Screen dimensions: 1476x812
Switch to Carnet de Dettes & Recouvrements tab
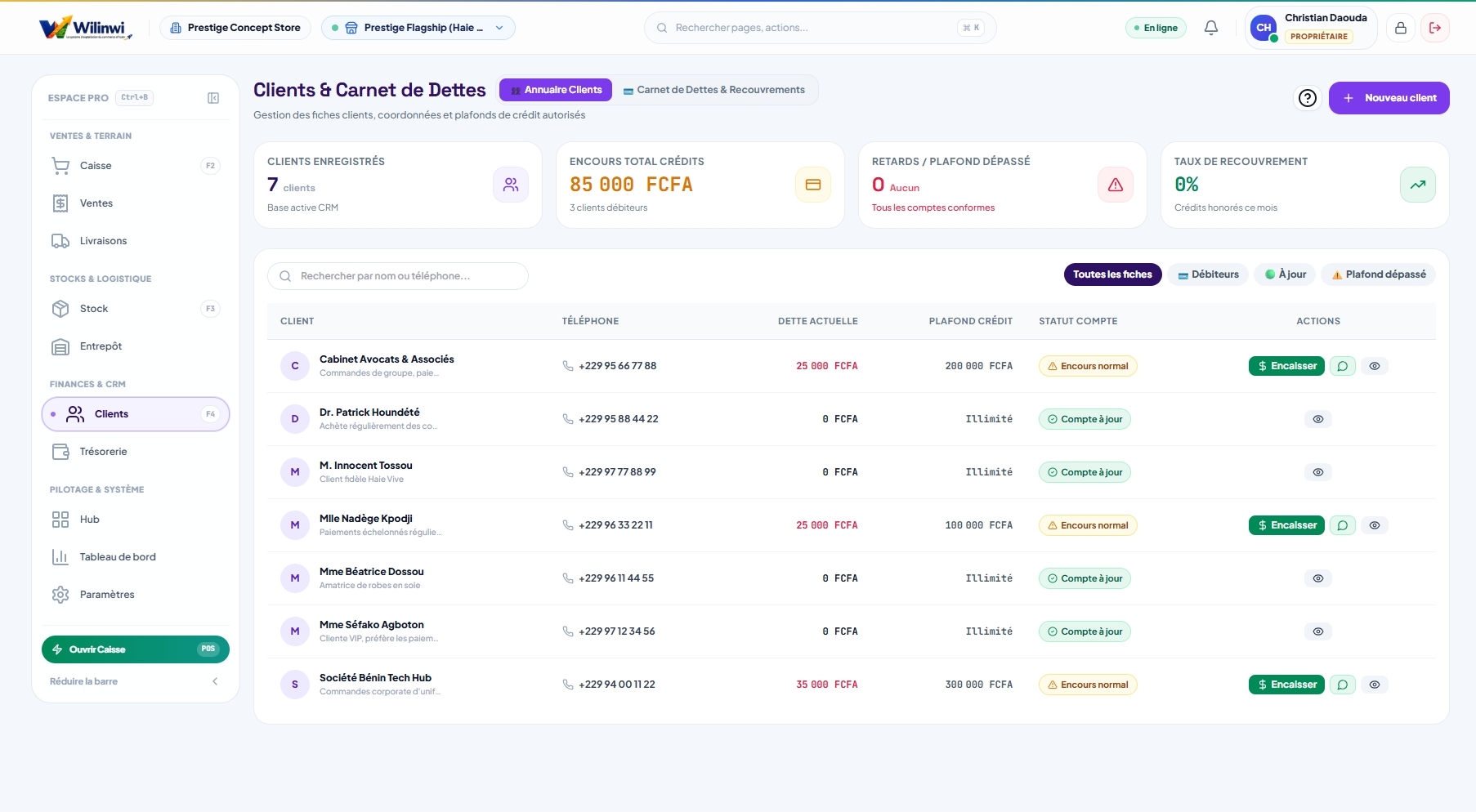coord(714,90)
